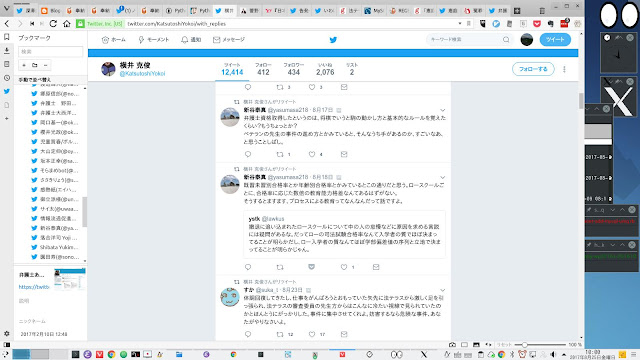This screenshot has width=640, height=360.
Task: Open the trash can closed tabs icon
Action: (542, 11)
